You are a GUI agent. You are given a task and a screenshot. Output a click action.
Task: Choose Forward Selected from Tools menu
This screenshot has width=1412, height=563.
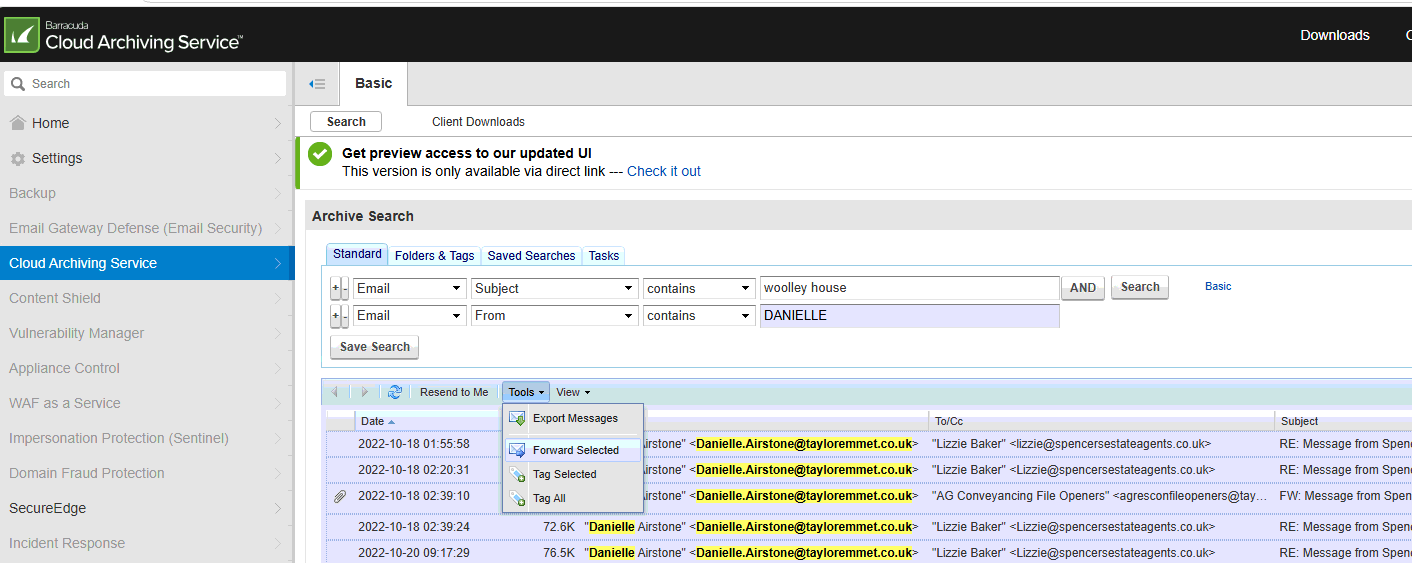573,450
